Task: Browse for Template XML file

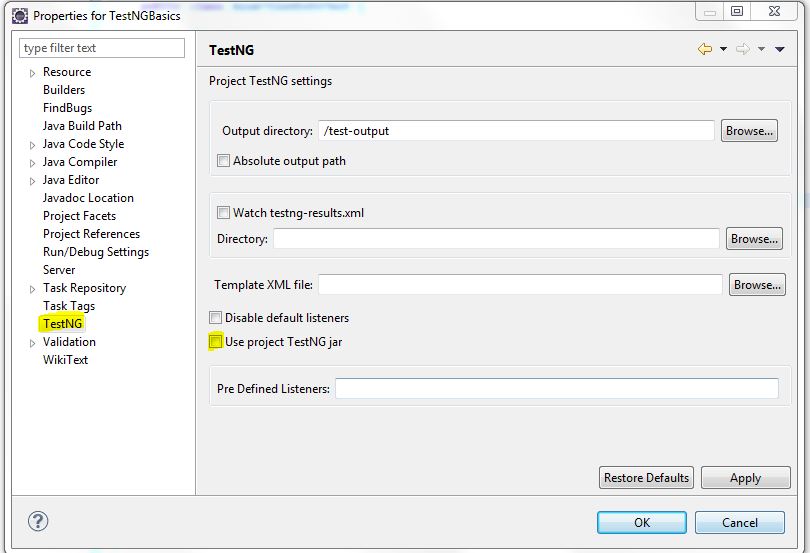Action: (x=757, y=285)
